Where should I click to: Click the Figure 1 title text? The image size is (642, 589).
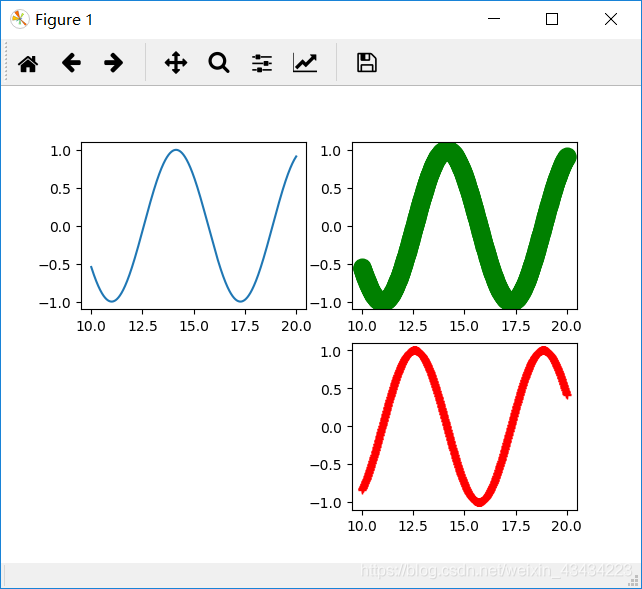(x=64, y=20)
